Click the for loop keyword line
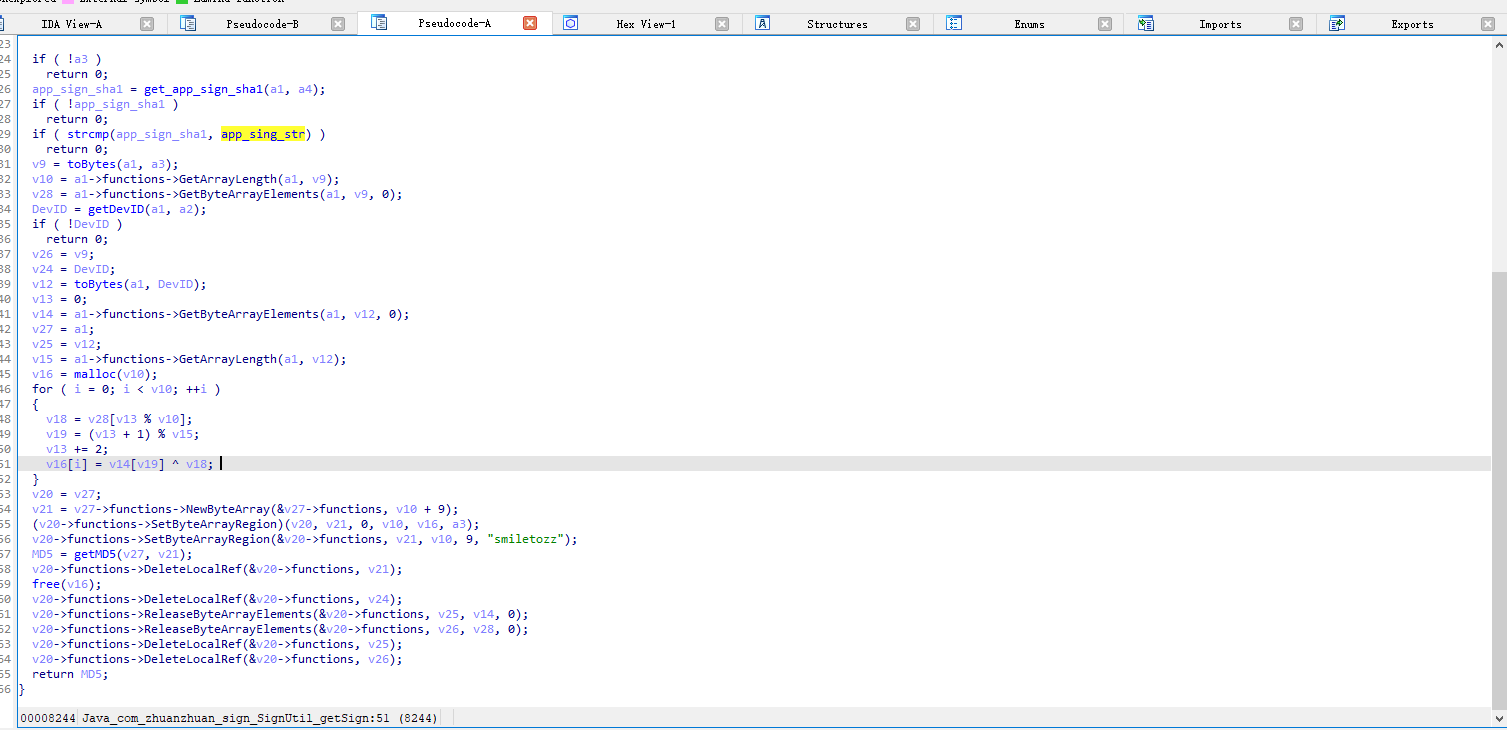 [x=126, y=389]
